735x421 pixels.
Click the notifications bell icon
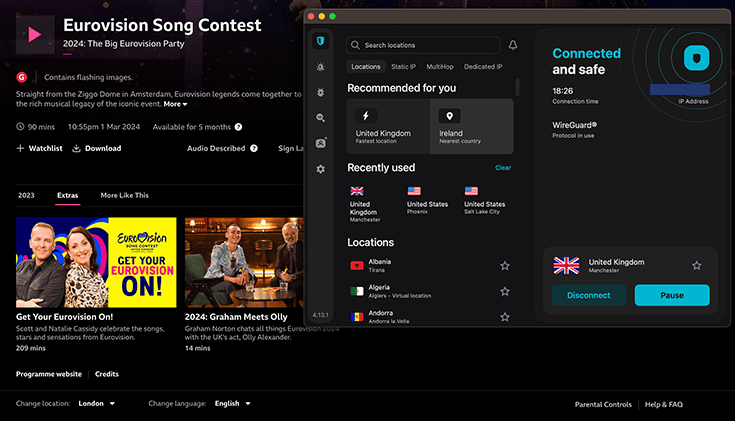(513, 45)
